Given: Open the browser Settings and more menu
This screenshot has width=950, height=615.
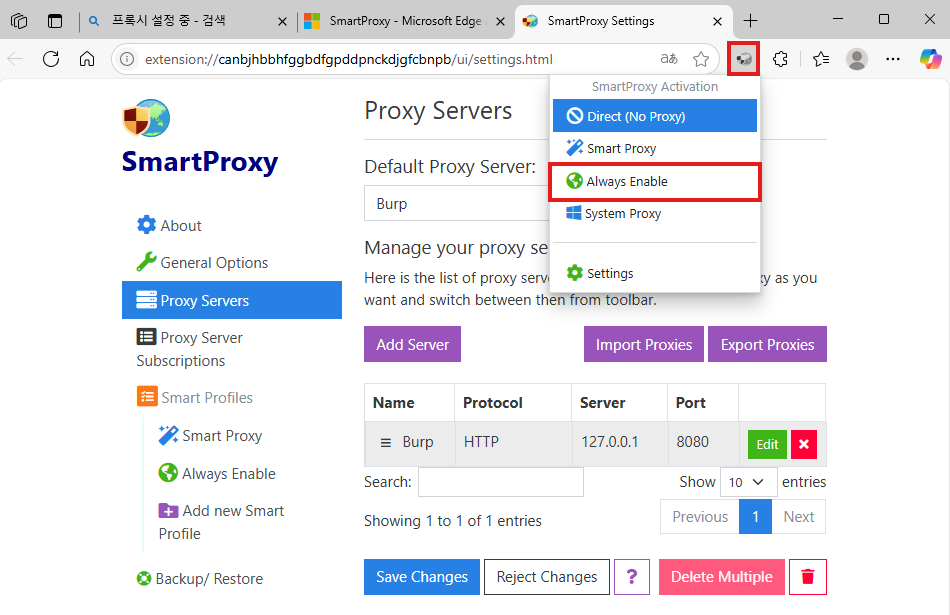Looking at the screenshot, I should pyautogui.click(x=893, y=59).
